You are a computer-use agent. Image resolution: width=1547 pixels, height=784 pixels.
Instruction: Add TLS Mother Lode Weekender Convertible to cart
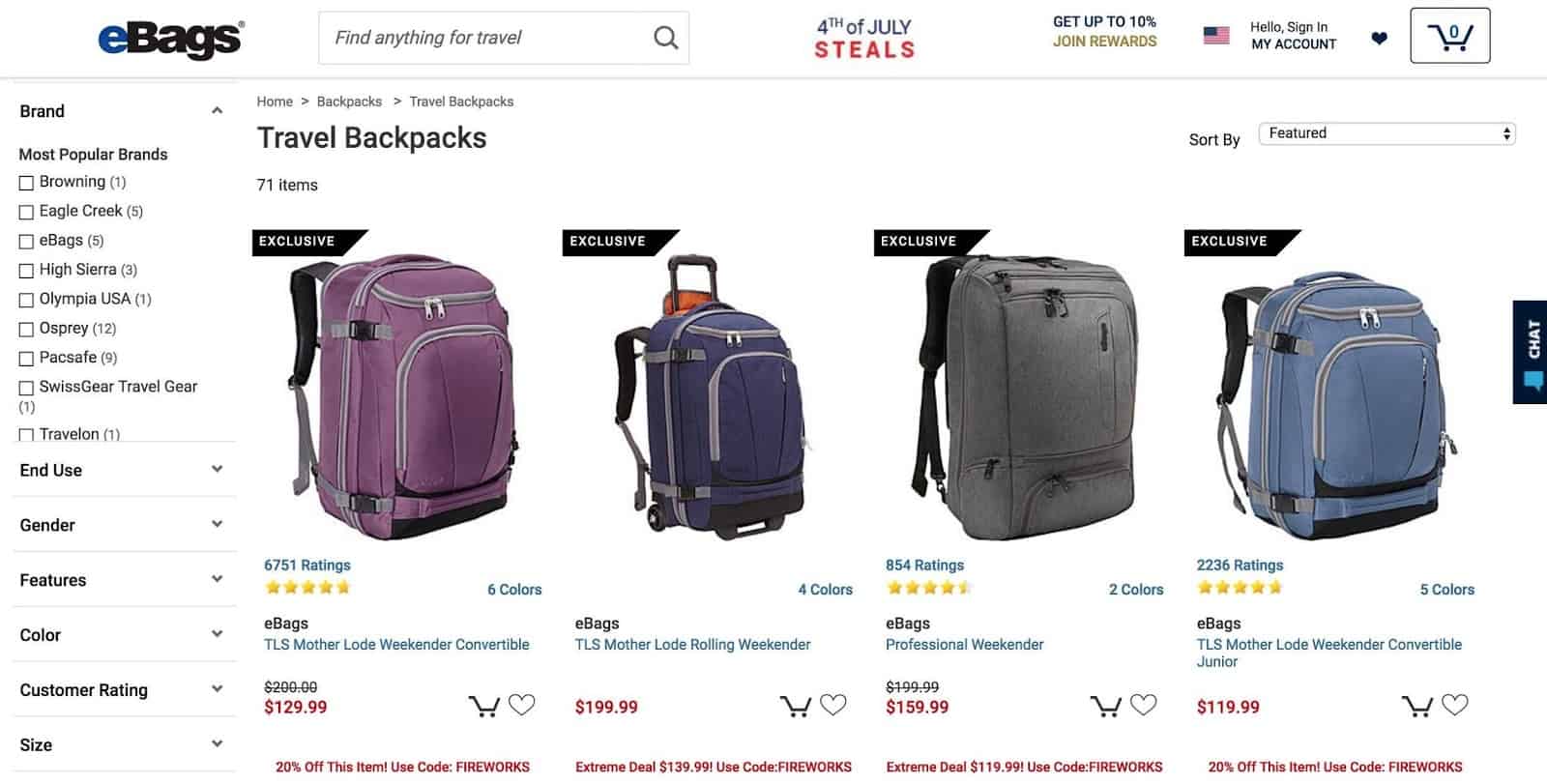(x=483, y=707)
